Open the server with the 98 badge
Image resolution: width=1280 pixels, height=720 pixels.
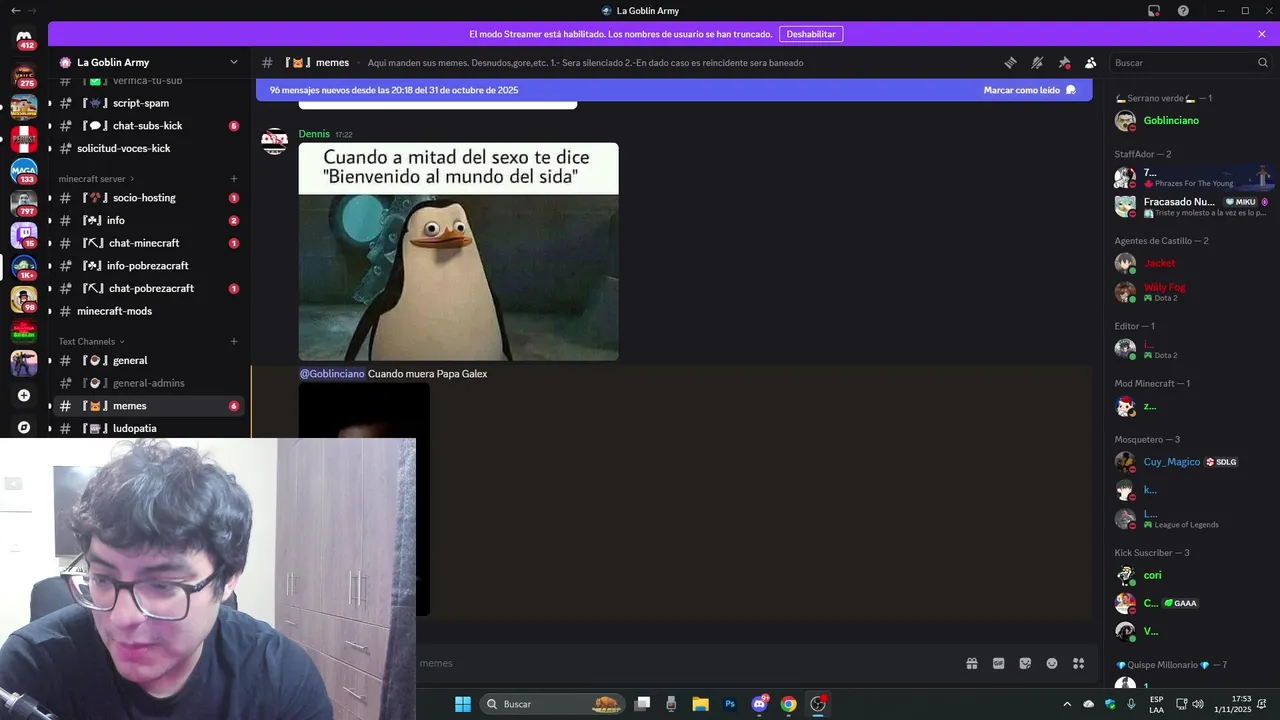pyautogui.click(x=24, y=299)
